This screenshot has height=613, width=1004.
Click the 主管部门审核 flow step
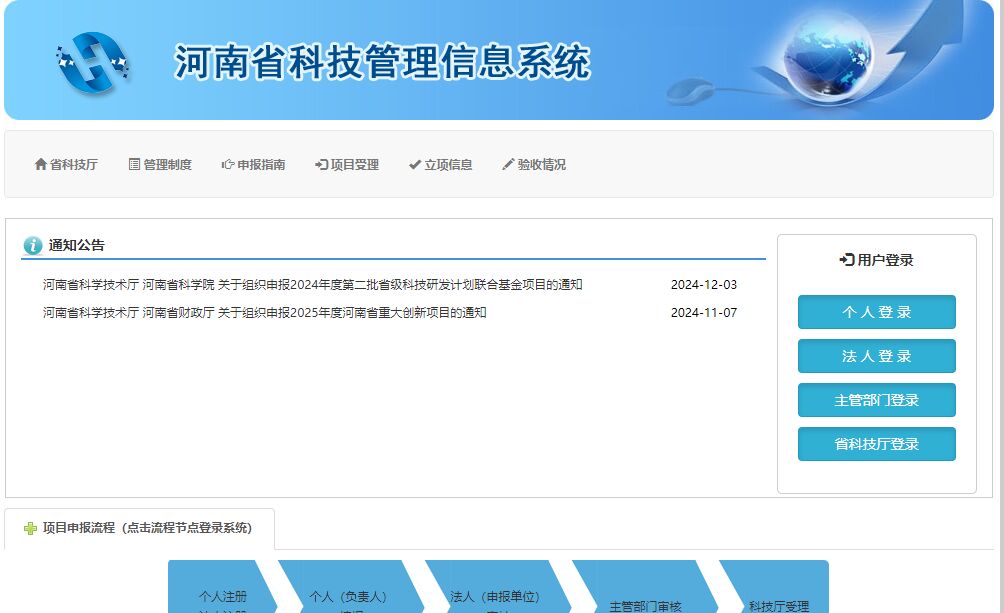point(645,587)
